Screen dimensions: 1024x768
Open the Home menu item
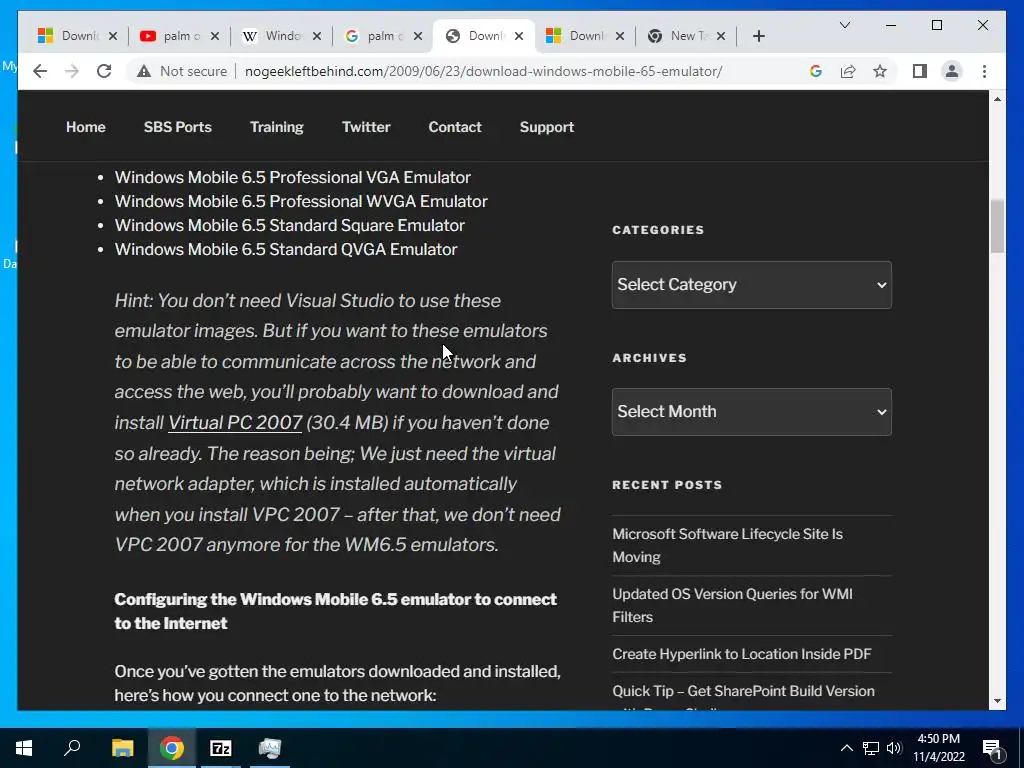point(86,127)
